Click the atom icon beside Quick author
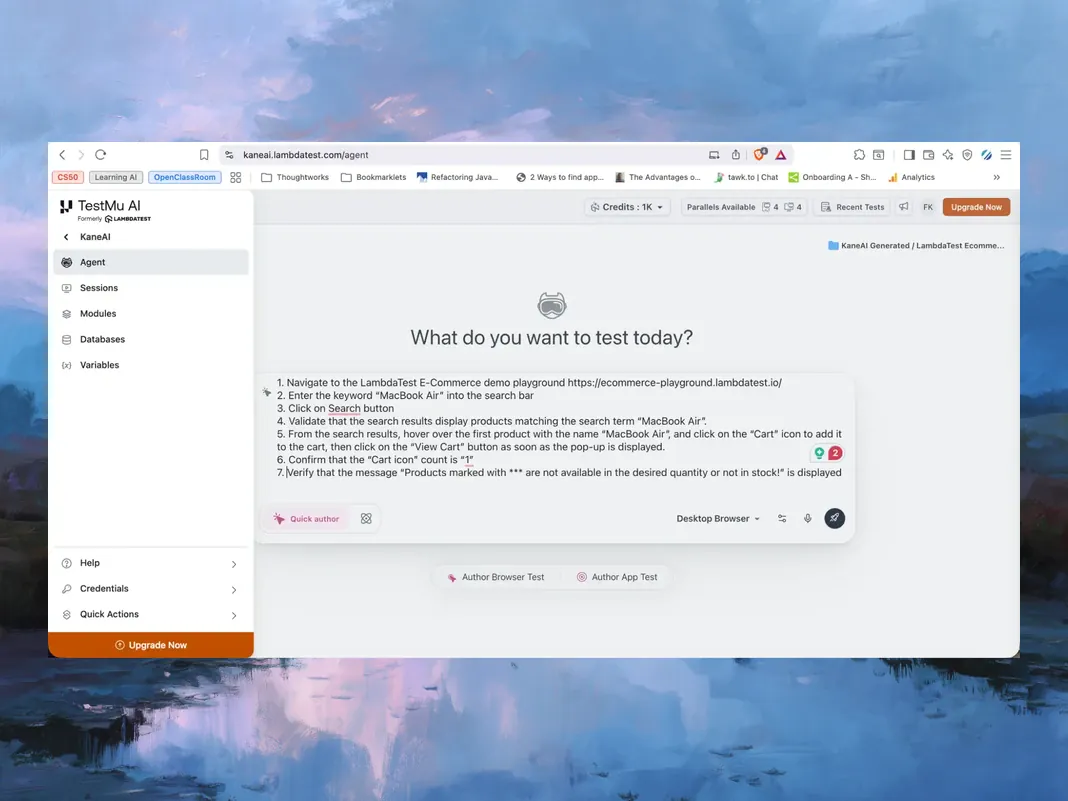 point(366,518)
